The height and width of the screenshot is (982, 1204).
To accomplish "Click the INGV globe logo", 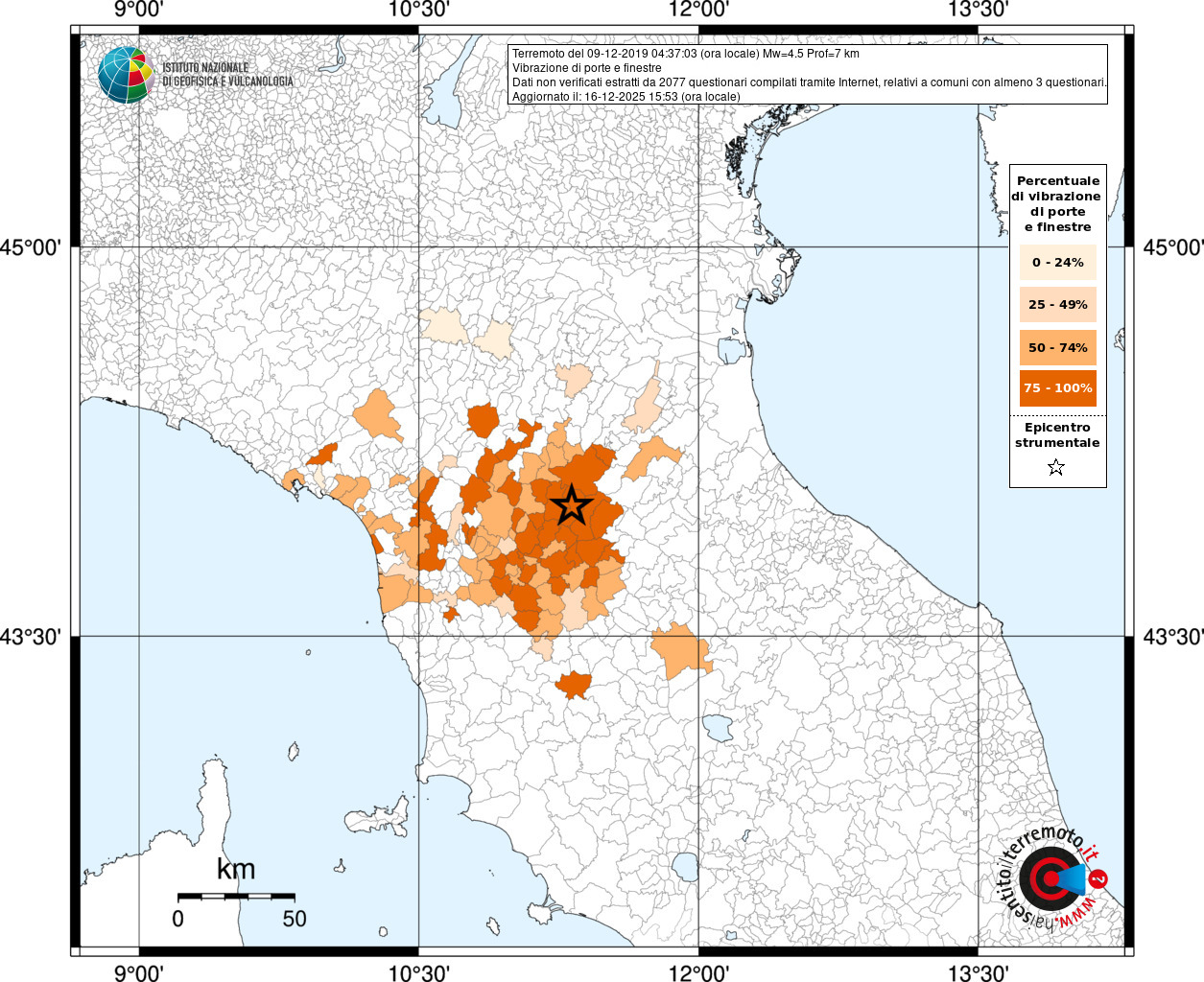I will 126,75.
